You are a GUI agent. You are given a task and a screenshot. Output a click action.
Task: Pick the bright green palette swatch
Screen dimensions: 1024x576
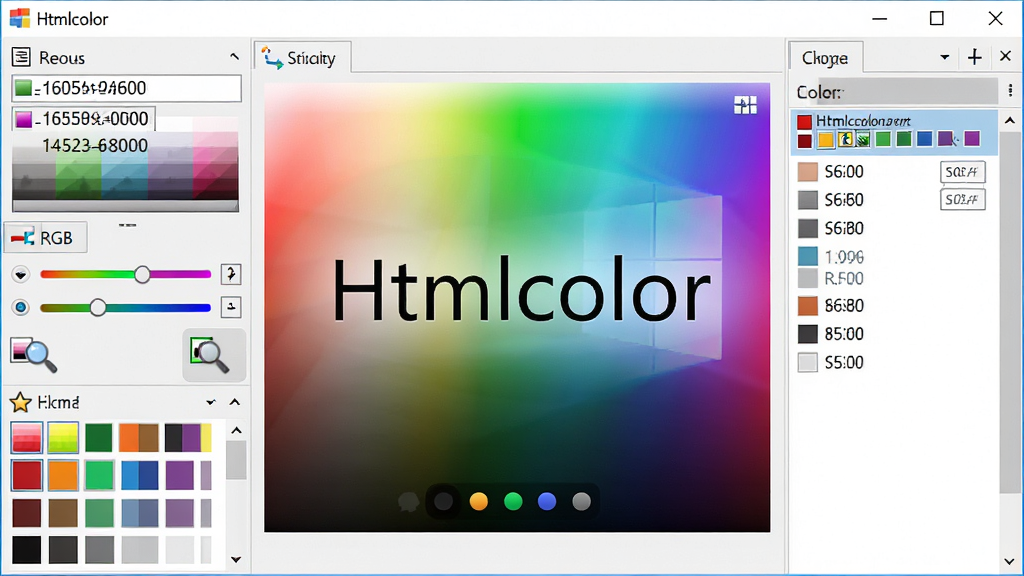click(x=99, y=475)
